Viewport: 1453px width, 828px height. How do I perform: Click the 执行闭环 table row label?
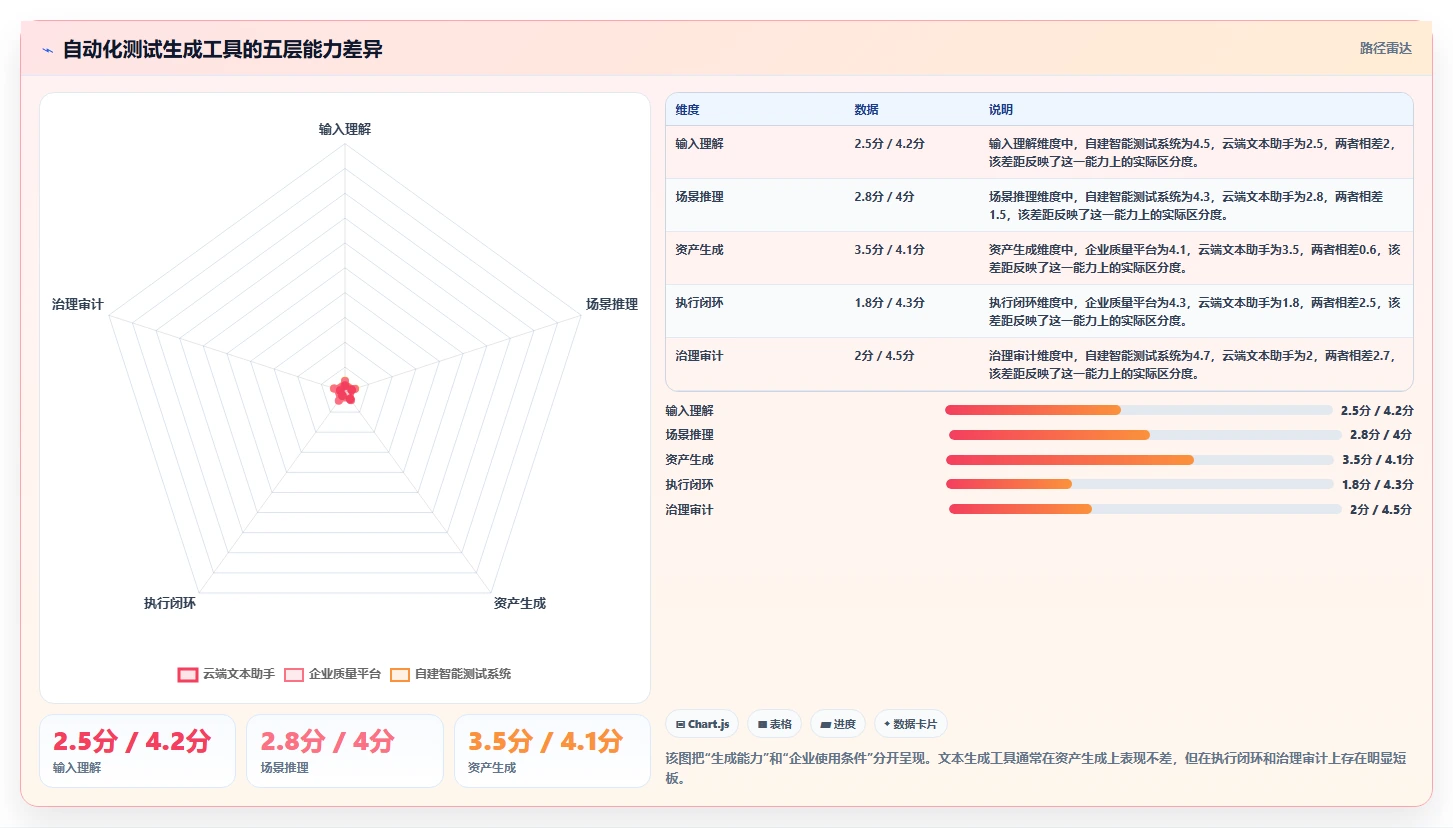pos(699,303)
